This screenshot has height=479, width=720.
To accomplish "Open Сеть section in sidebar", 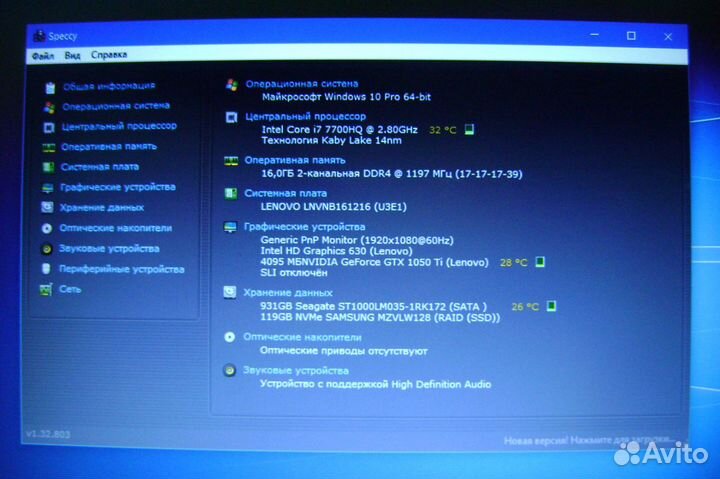I will pyautogui.click(x=70, y=289).
